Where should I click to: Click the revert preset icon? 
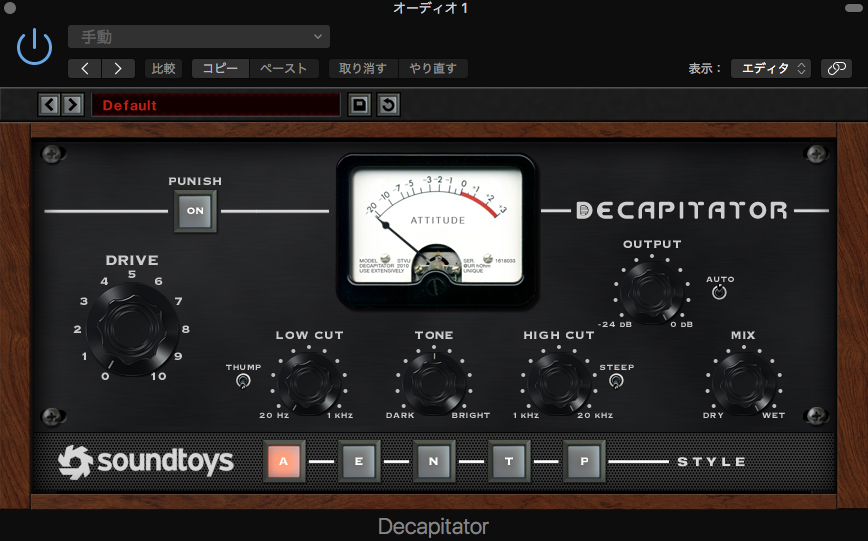[x=389, y=104]
